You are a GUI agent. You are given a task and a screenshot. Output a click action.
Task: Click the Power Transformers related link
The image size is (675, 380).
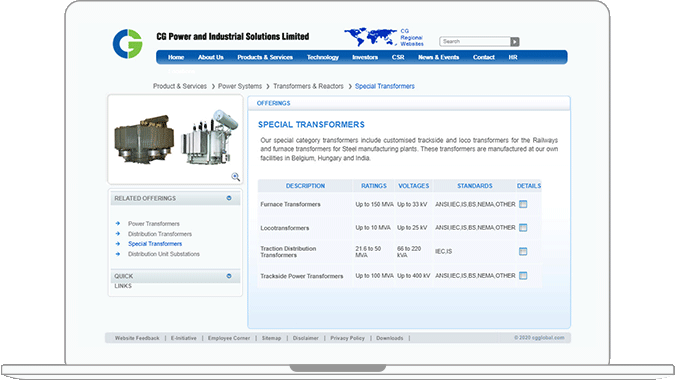click(x=154, y=224)
